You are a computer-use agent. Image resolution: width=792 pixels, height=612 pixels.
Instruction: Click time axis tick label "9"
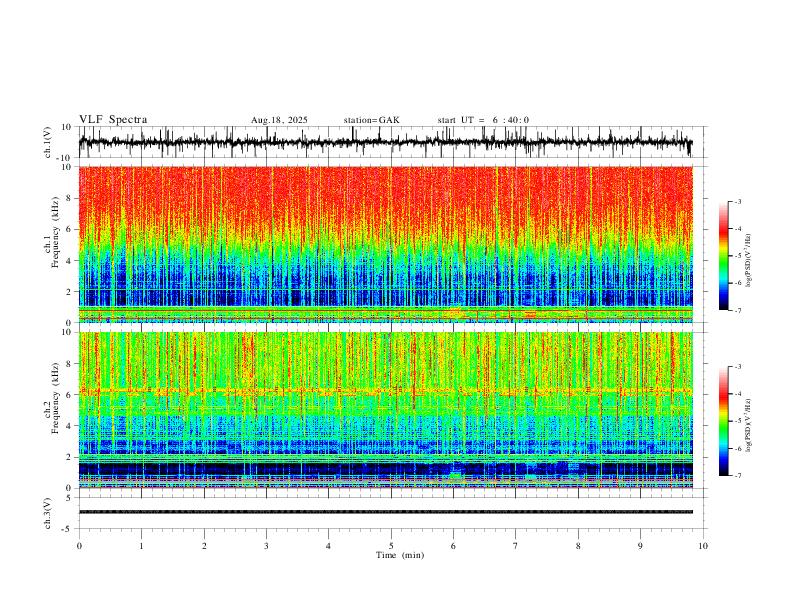pyautogui.click(x=640, y=546)
